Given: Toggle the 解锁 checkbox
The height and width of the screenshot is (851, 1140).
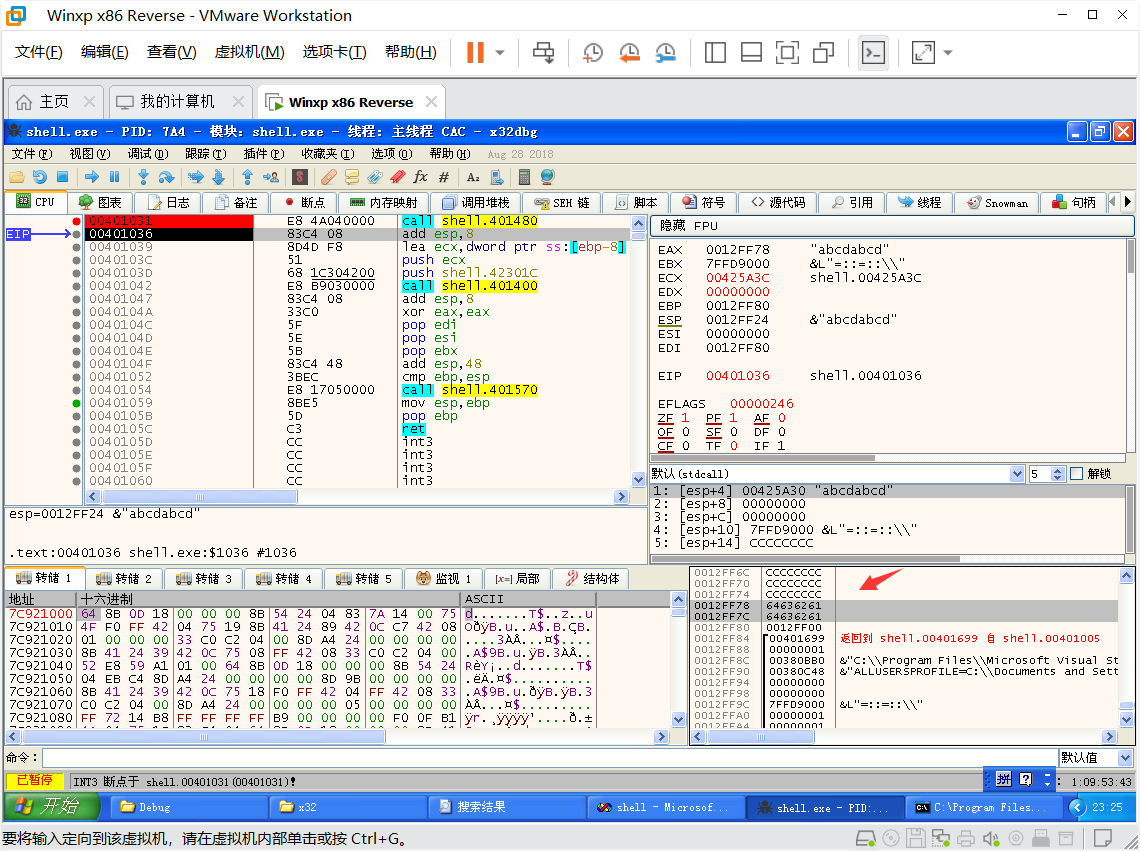Looking at the screenshot, I should [x=1077, y=474].
